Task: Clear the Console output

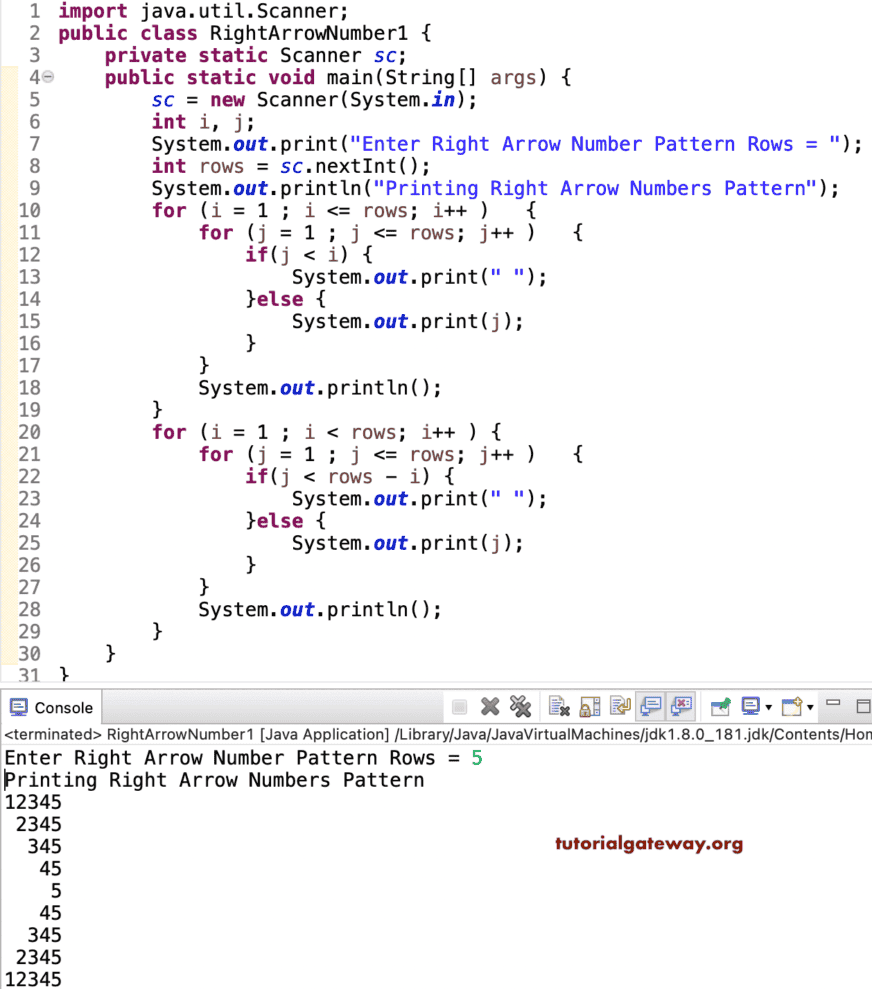Action: pyautogui.click(x=559, y=706)
